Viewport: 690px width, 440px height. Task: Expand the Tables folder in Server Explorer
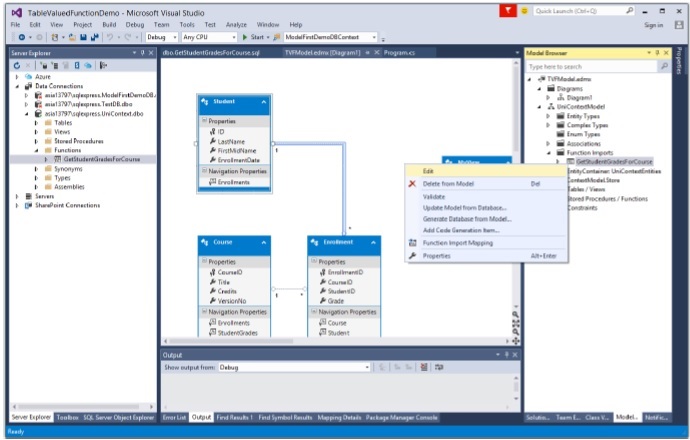(37, 123)
